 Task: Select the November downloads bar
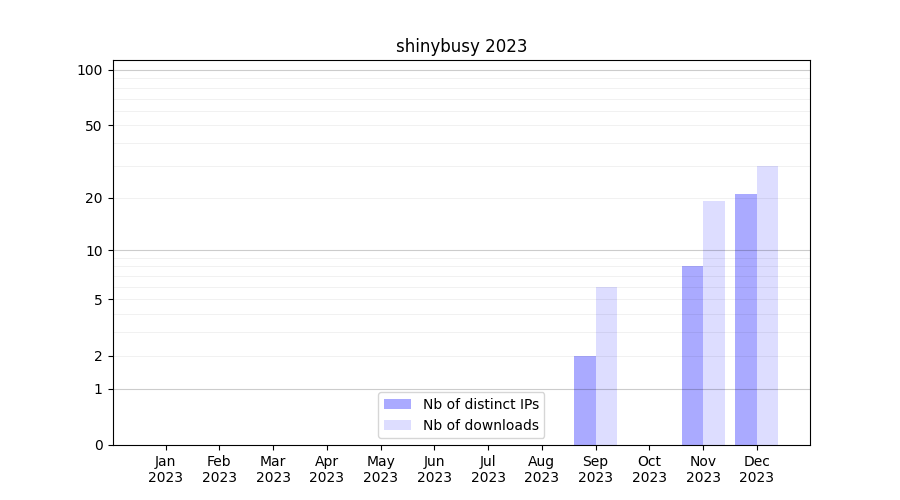(x=714, y=323)
